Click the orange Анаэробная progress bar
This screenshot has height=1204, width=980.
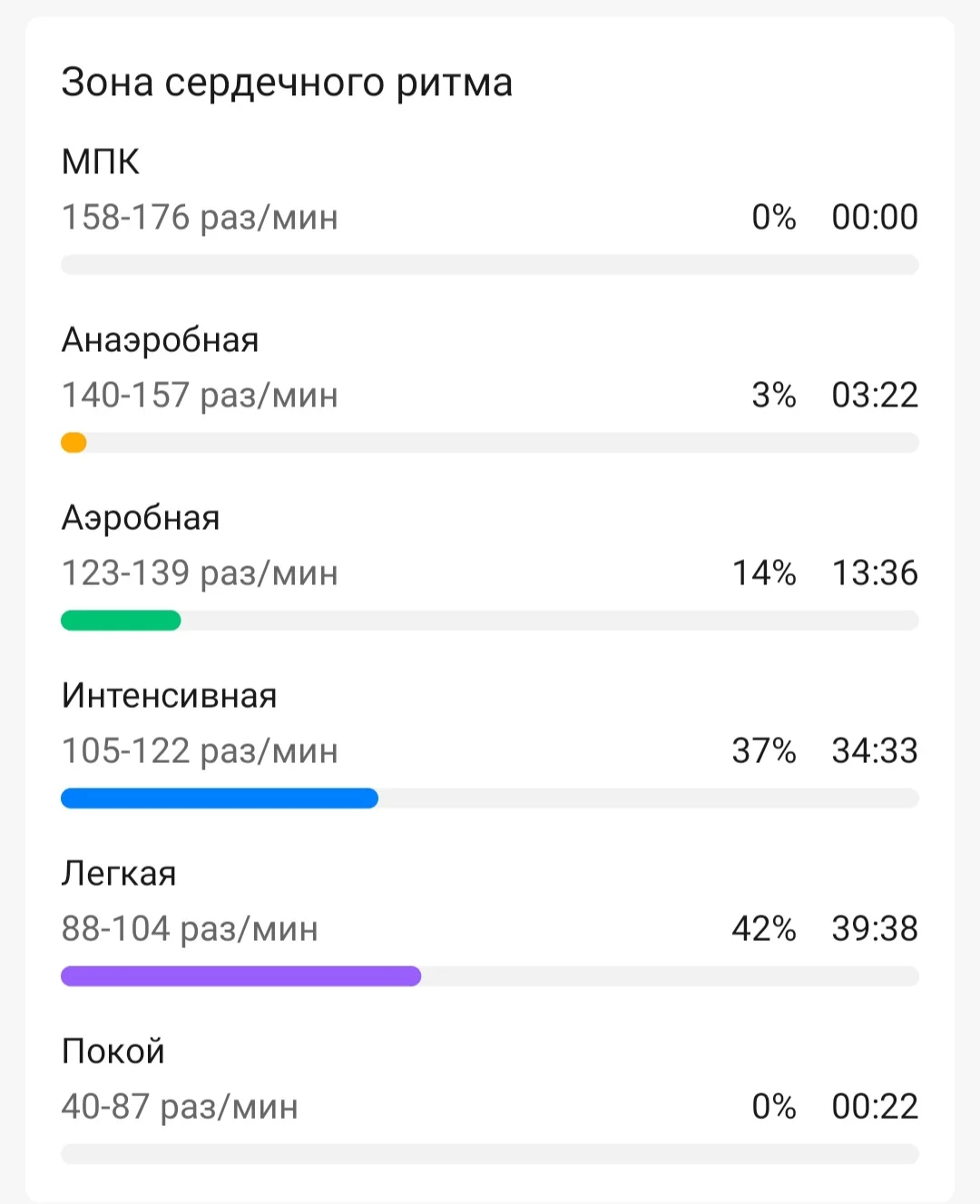coord(74,443)
